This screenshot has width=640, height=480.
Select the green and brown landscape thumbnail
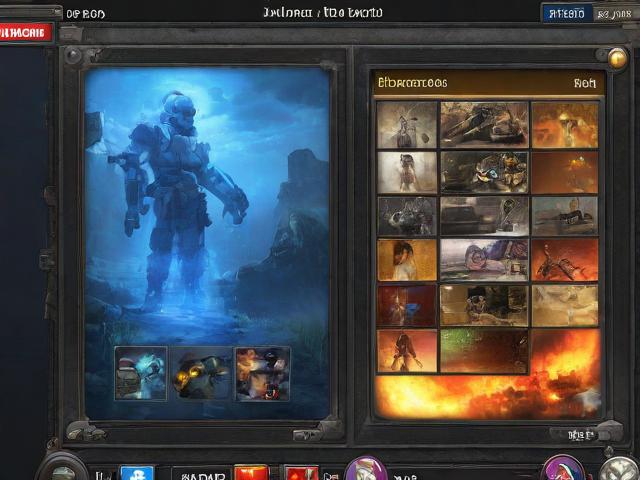[x=484, y=351]
